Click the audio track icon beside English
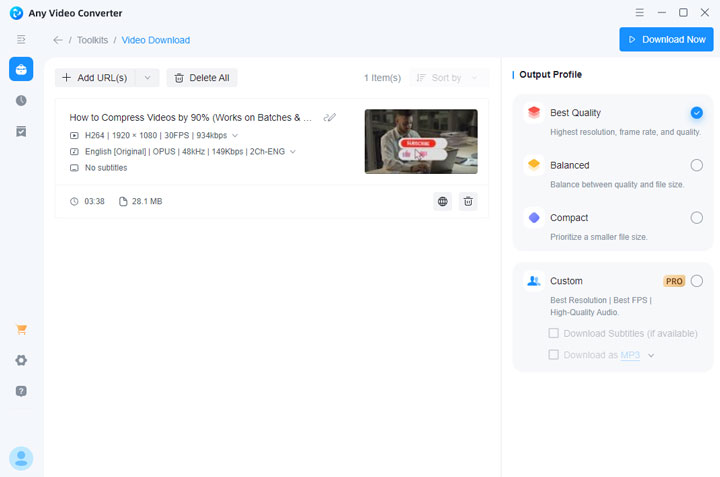720x477 pixels. tap(74, 152)
